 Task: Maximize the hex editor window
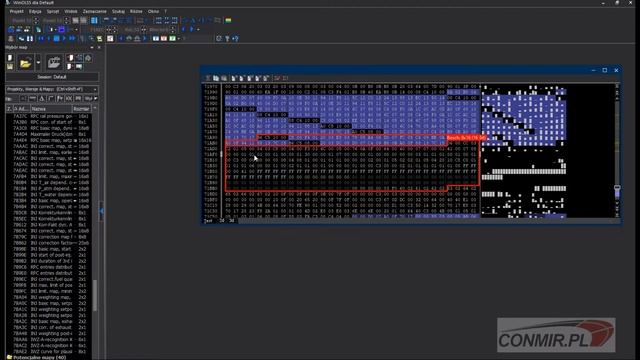605,70
